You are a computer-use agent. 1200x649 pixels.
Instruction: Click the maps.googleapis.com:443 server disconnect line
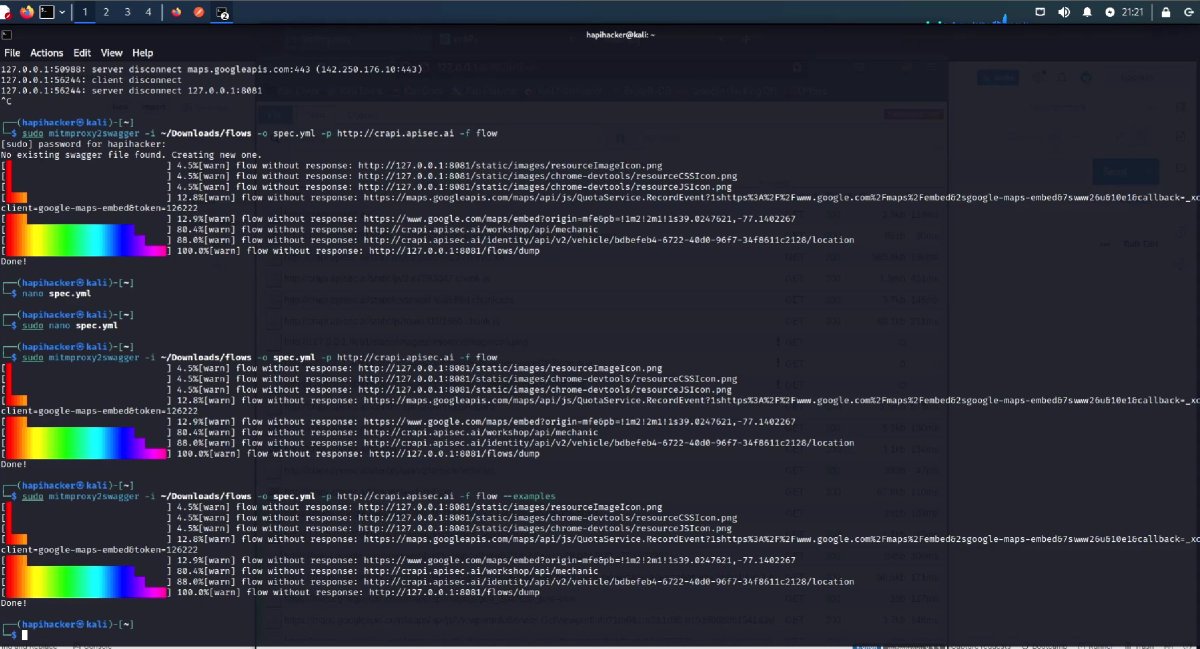211,69
